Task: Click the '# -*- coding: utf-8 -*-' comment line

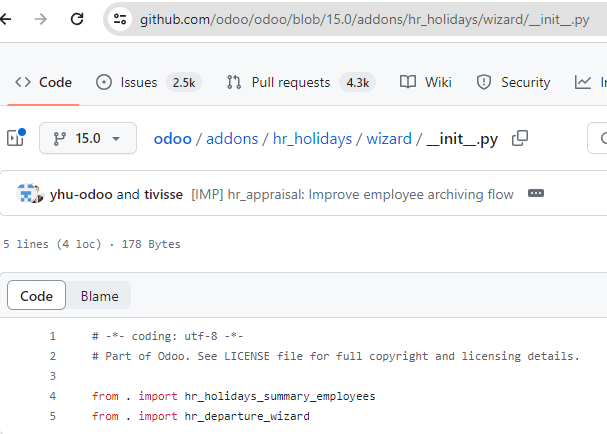Action: 167,336
